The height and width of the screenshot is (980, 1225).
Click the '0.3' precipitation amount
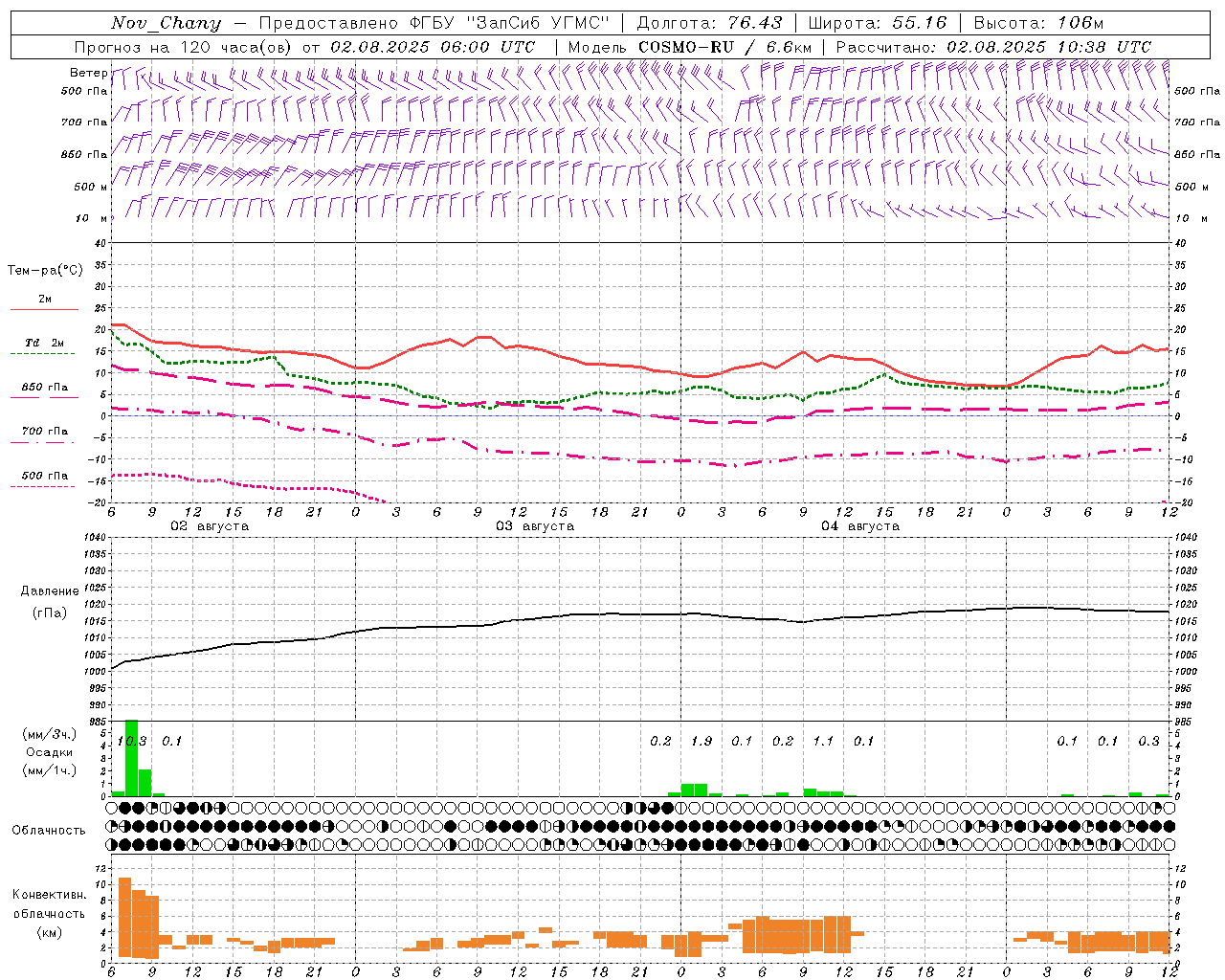1148,742
